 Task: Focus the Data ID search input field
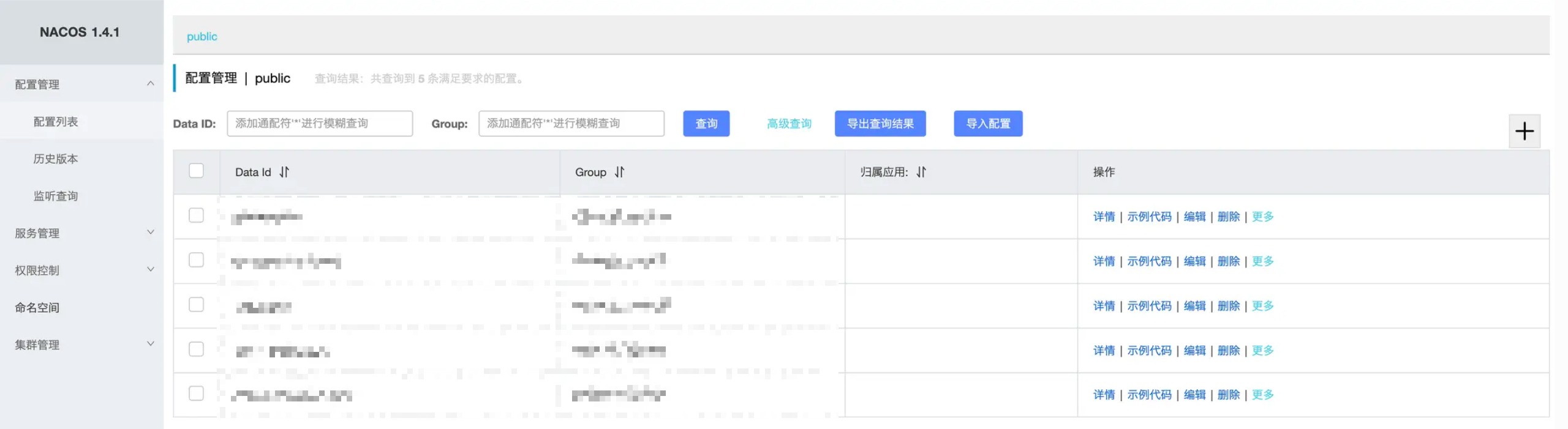(319, 124)
